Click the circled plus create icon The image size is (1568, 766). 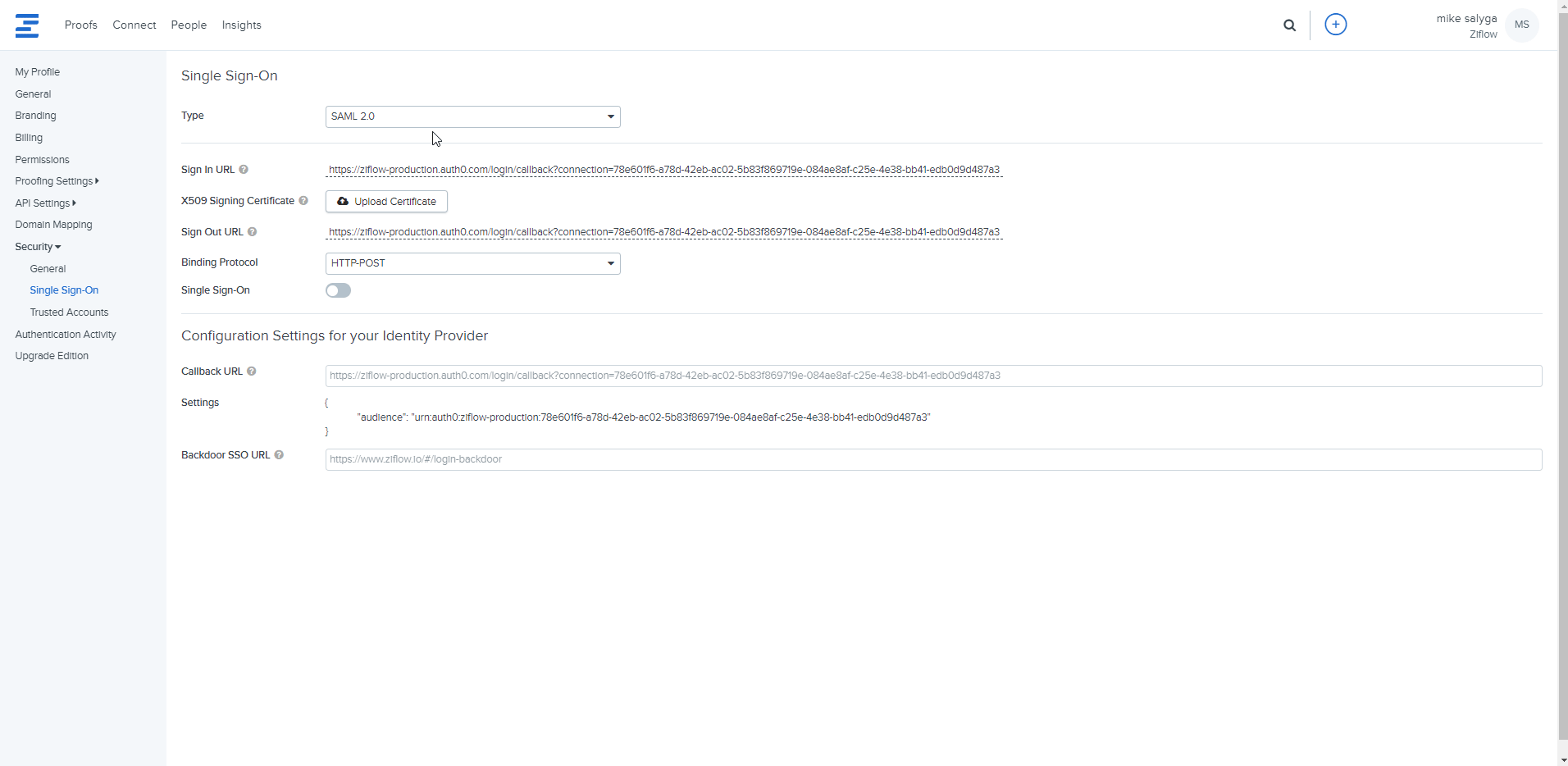tap(1335, 25)
